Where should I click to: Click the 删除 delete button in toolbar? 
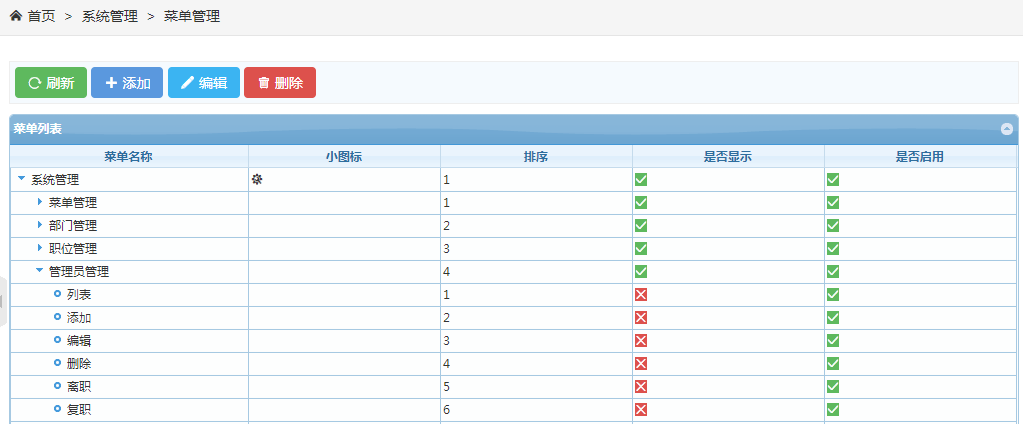pyautogui.click(x=280, y=83)
